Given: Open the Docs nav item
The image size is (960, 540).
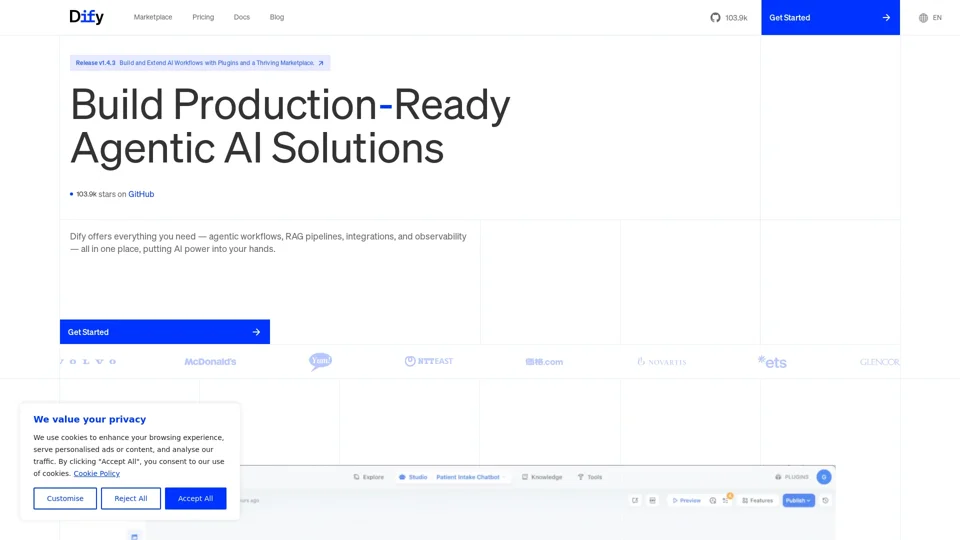Looking at the screenshot, I should (x=242, y=17).
